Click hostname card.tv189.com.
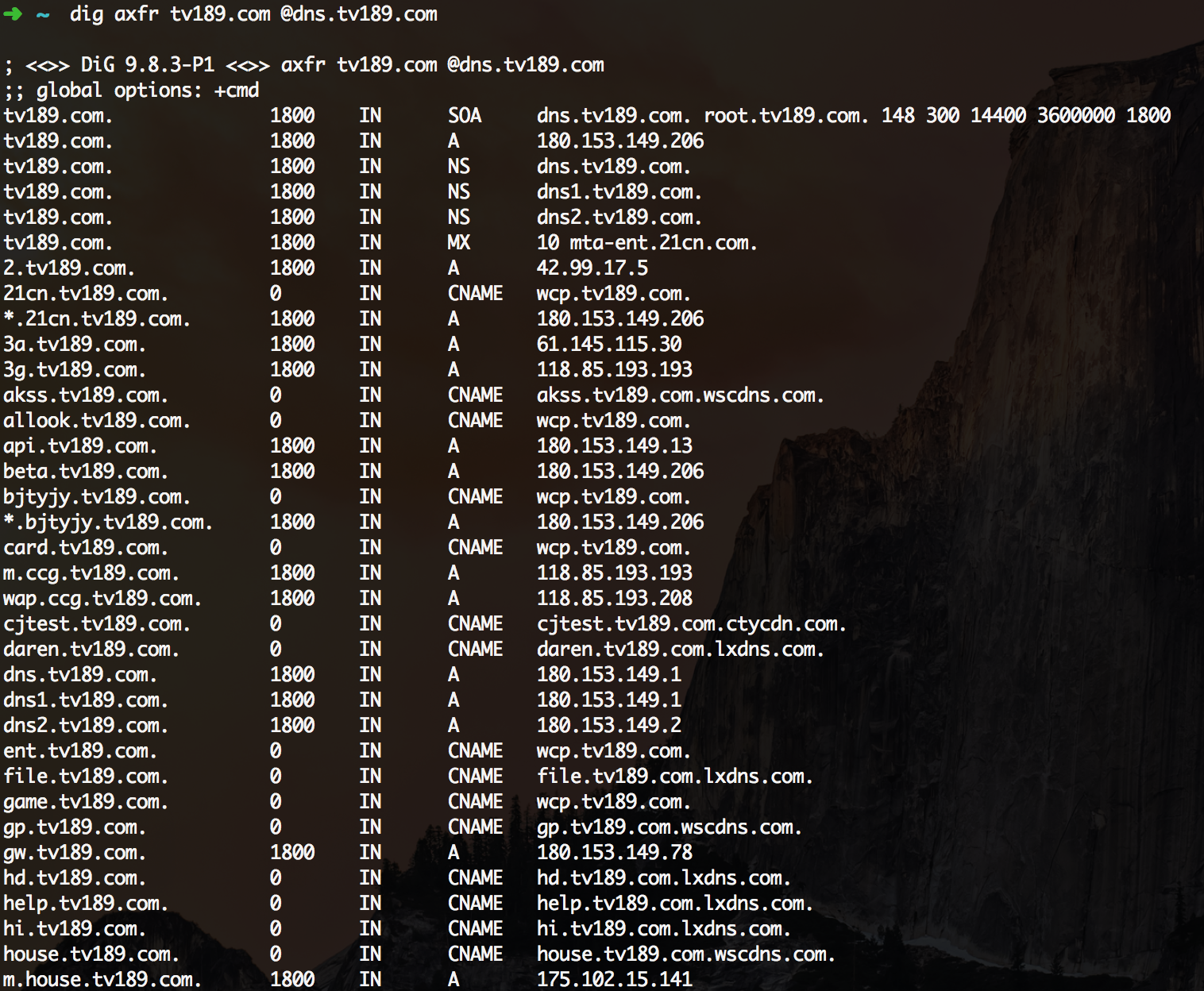The height and width of the screenshot is (991, 1204). (86, 548)
